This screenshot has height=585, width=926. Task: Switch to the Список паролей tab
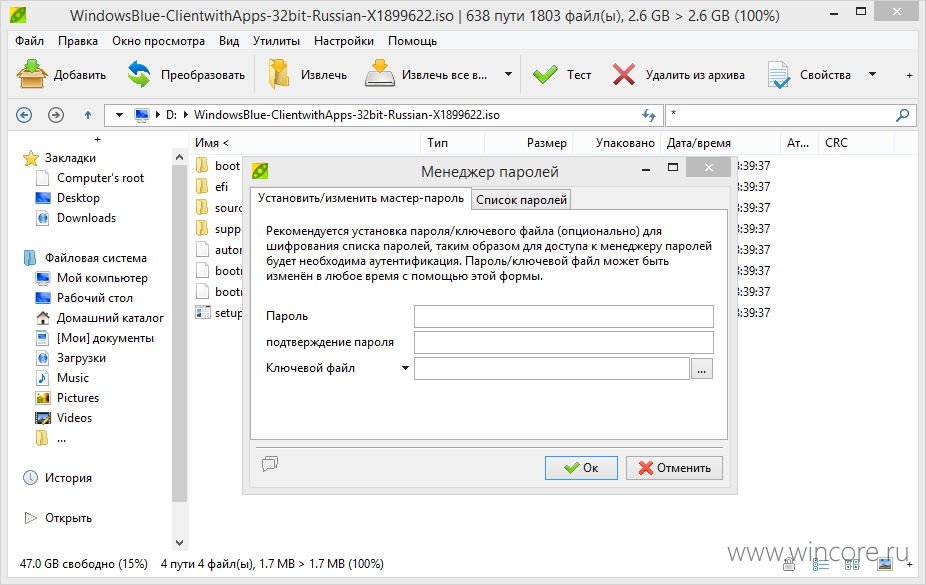tap(521, 200)
